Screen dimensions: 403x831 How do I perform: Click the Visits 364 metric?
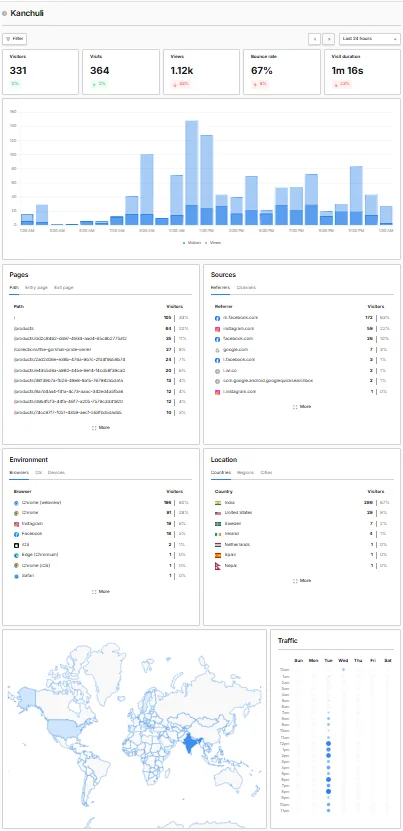click(121, 72)
